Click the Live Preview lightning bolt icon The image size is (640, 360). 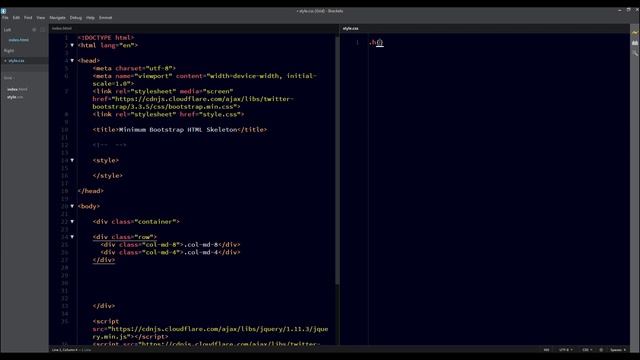[635, 32]
